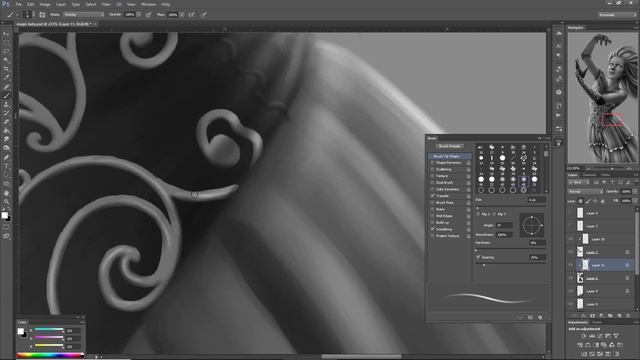Click lock transparent pixels icon
The width and height of the screenshot is (640, 360).
580,201
